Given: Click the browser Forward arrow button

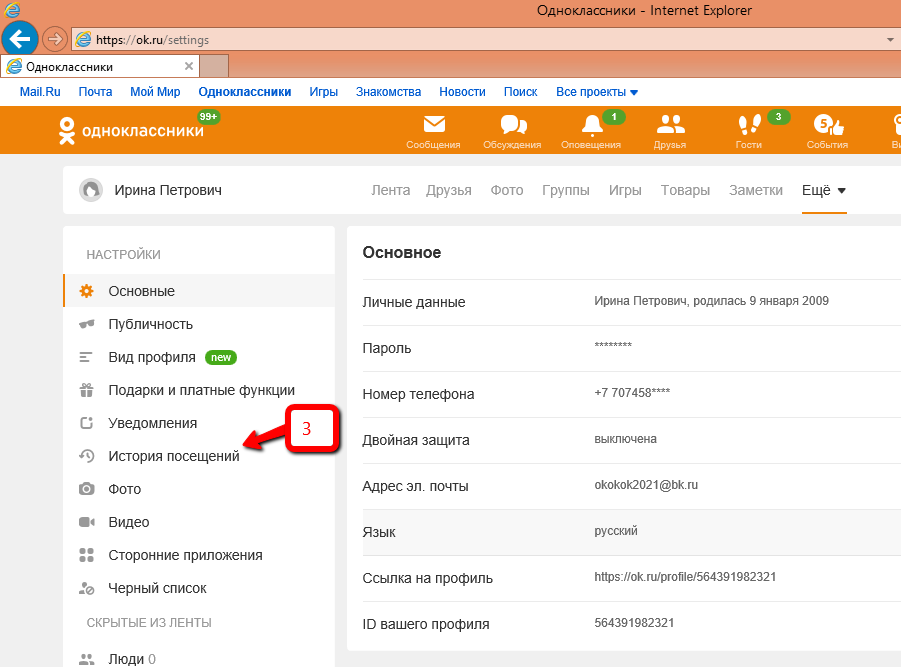Looking at the screenshot, I should click(55, 39).
